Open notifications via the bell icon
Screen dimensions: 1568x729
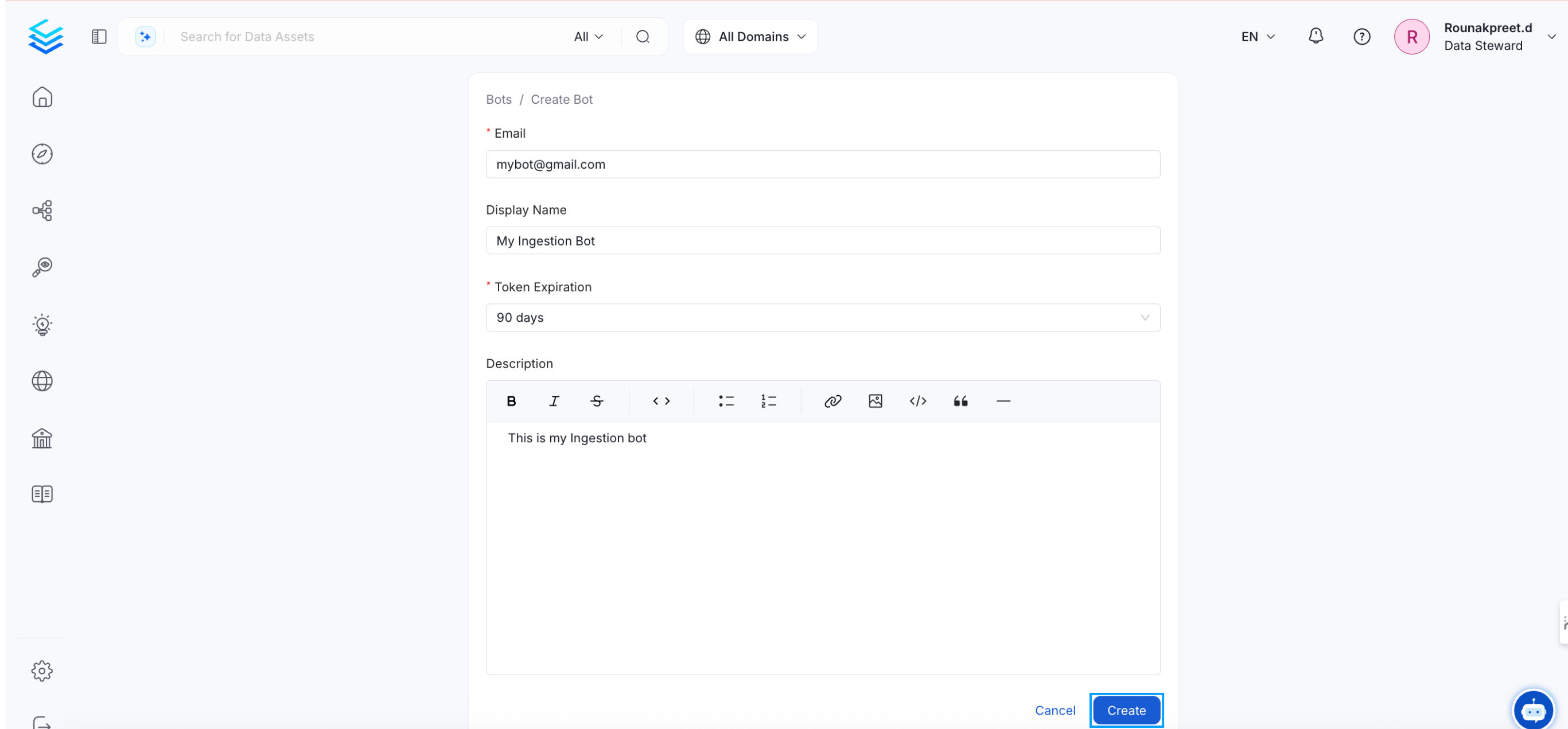(x=1316, y=36)
